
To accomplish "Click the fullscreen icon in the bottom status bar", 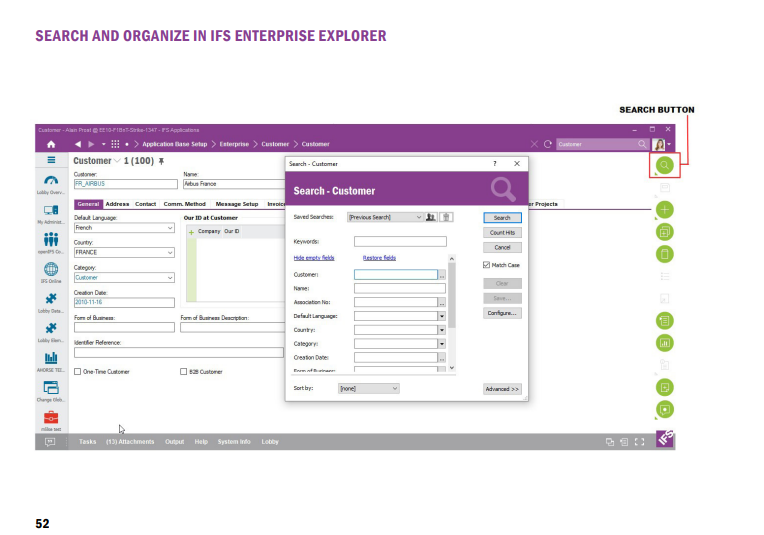I will pyautogui.click(x=640, y=442).
